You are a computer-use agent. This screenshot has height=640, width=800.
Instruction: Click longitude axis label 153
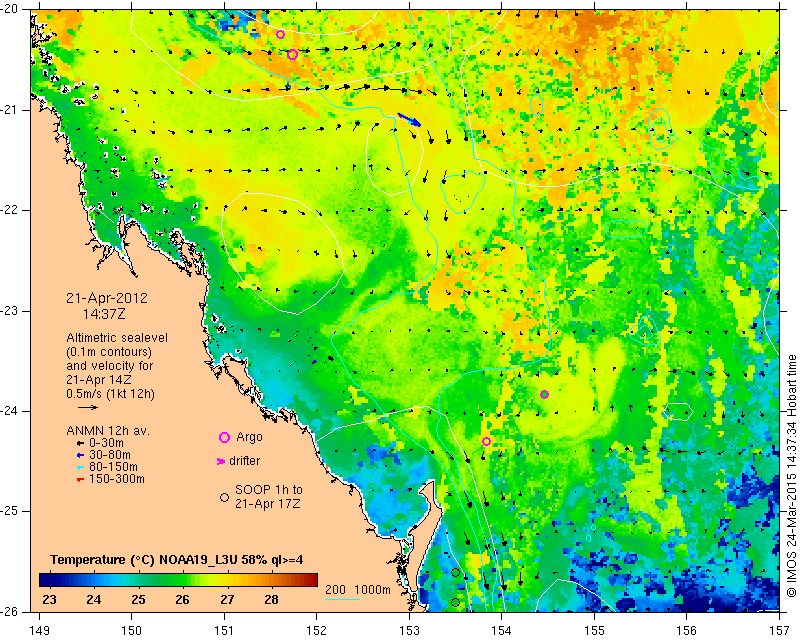pyautogui.click(x=409, y=631)
